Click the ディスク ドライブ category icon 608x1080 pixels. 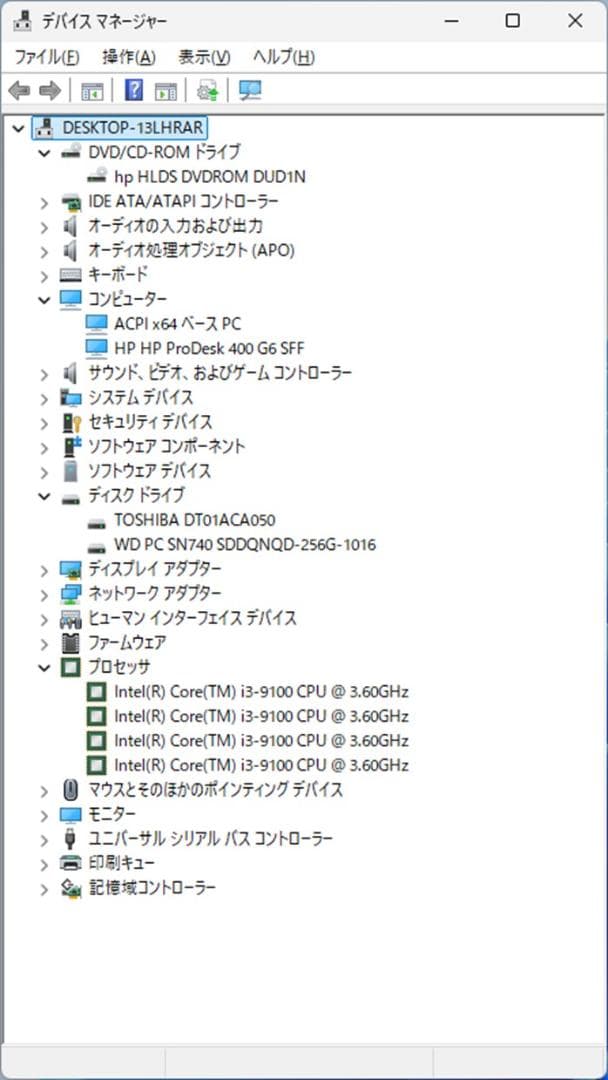(71, 497)
